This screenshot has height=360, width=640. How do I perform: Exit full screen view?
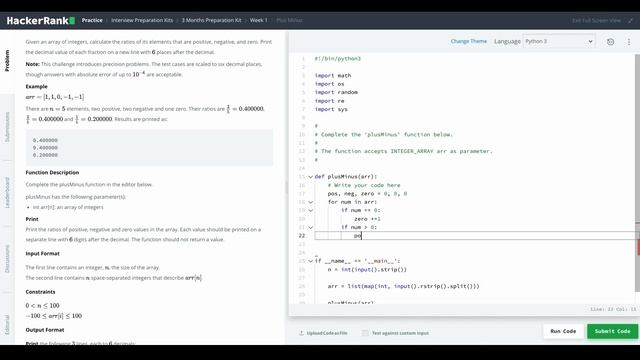point(596,20)
